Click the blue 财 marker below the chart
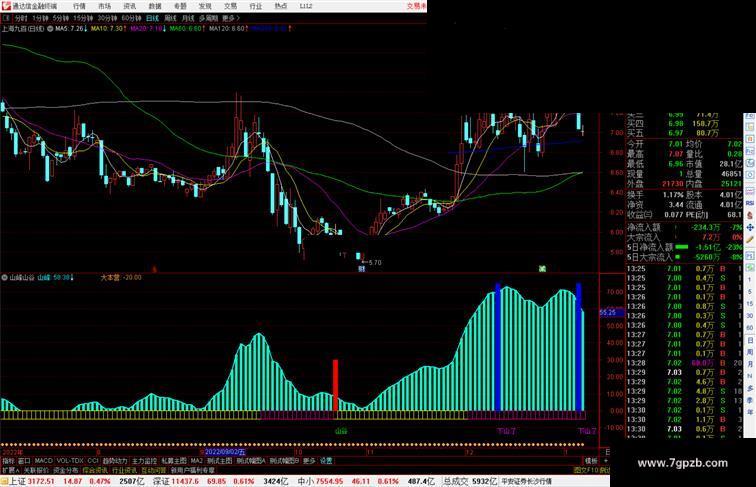This screenshot has height=487, width=756. (361, 269)
